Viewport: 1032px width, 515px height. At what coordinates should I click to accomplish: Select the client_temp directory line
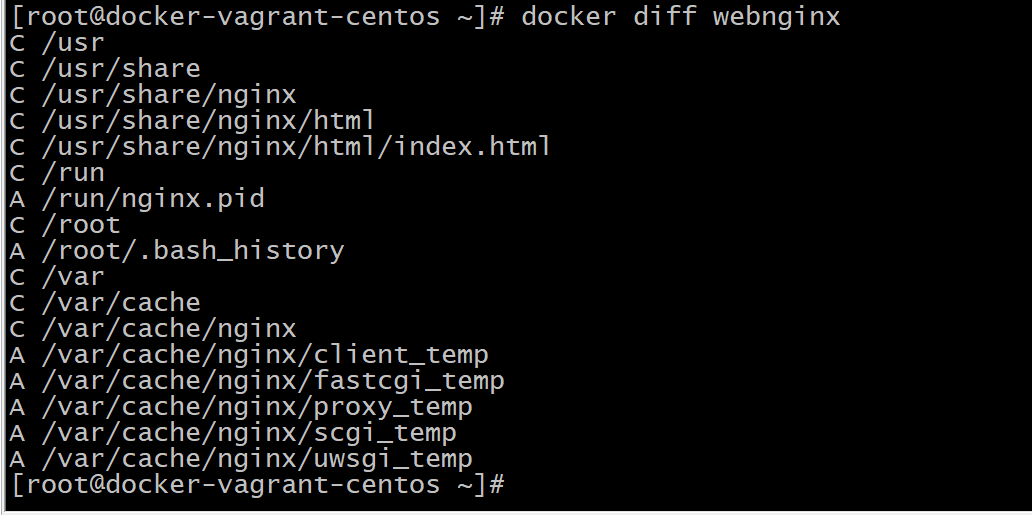click(x=249, y=355)
